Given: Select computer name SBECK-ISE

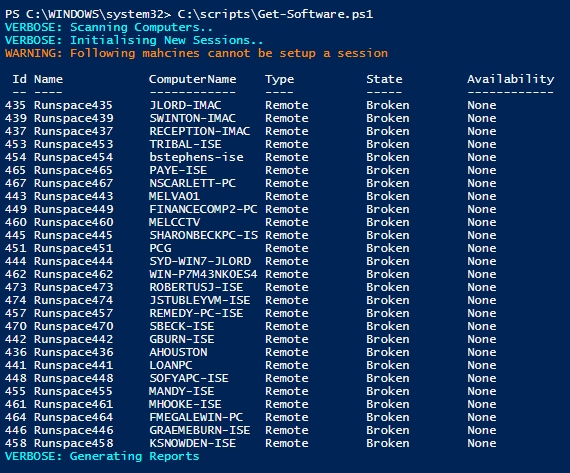Looking at the screenshot, I should click(x=182, y=326).
